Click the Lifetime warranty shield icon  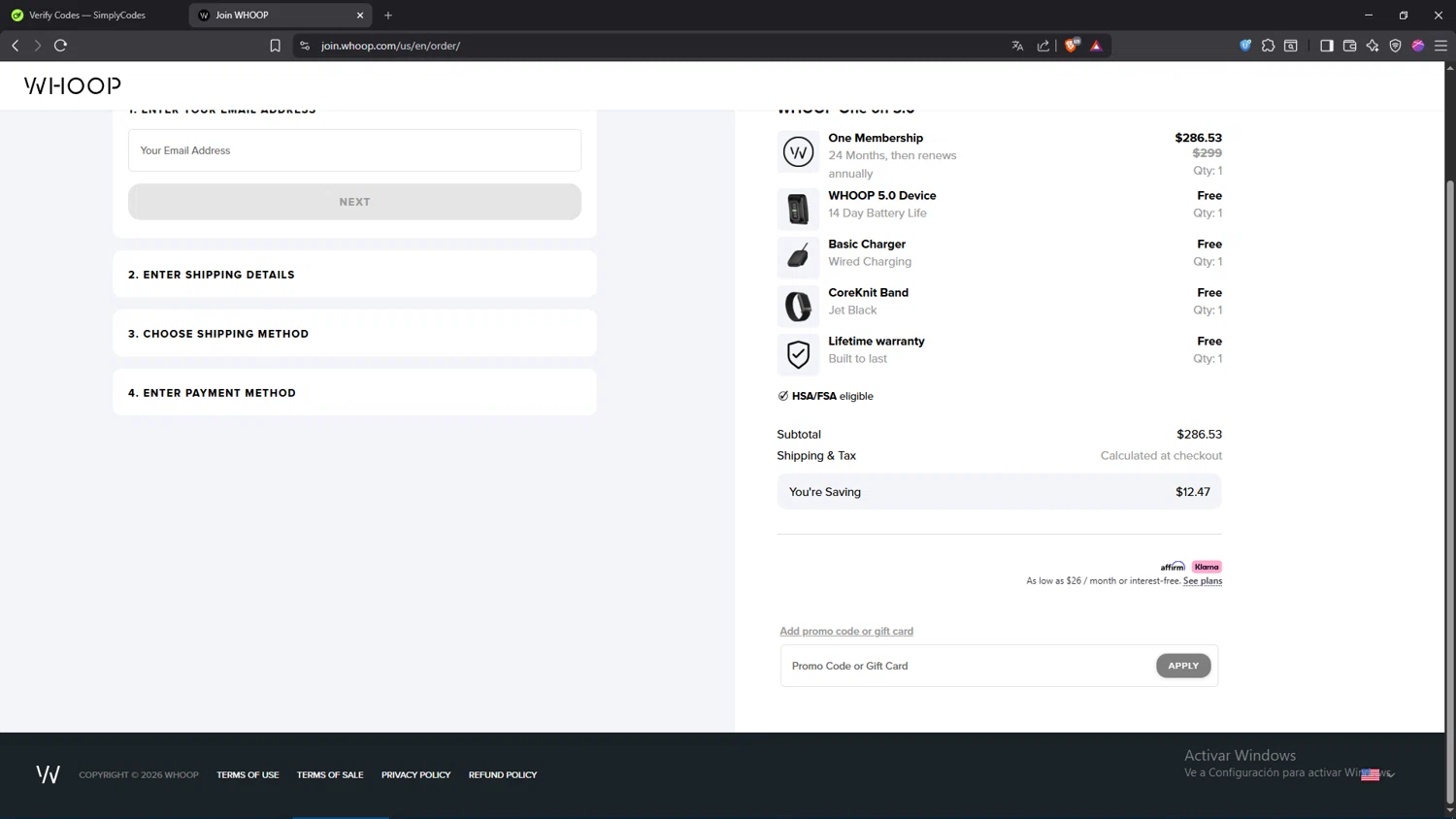[x=798, y=354]
